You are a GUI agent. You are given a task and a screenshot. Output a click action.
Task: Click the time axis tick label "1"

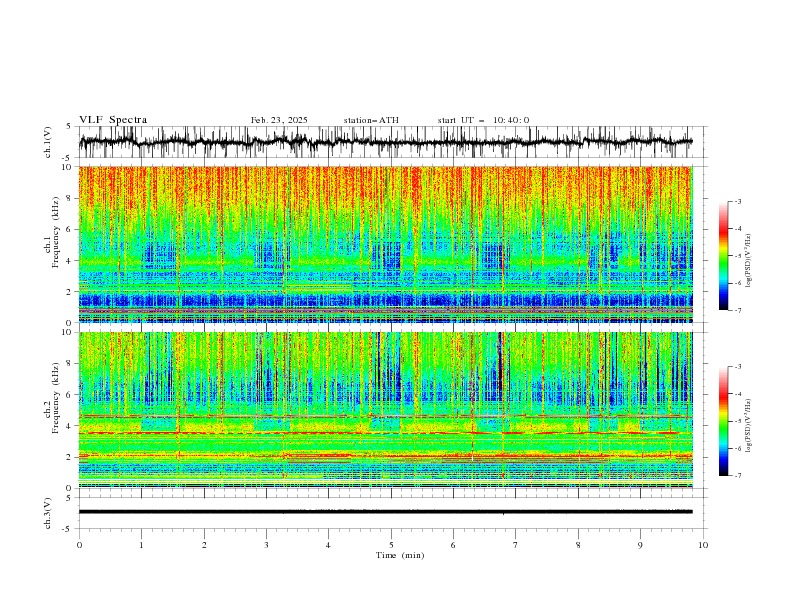click(141, 545)
